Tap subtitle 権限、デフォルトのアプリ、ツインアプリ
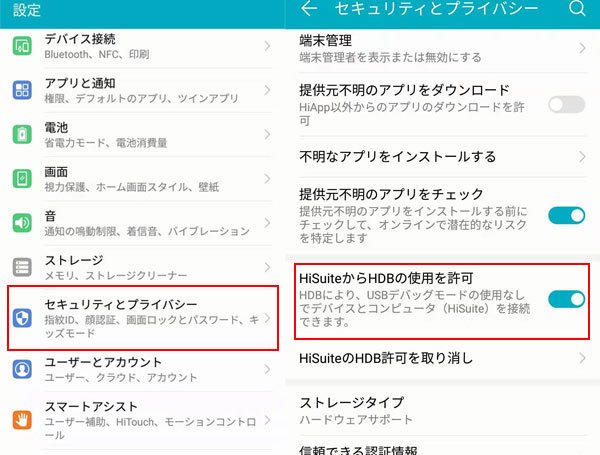Screen dimensions: 600x455 tap(141, 99)
